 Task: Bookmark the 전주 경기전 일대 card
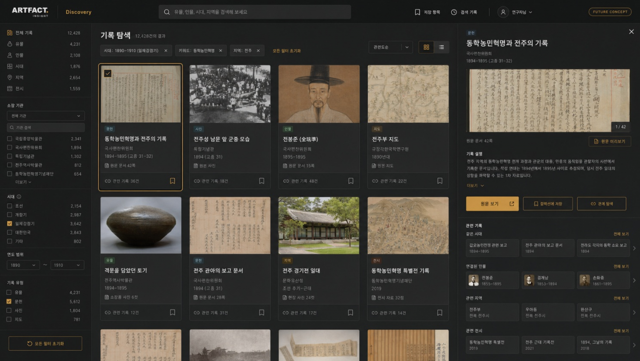point(351,312)
